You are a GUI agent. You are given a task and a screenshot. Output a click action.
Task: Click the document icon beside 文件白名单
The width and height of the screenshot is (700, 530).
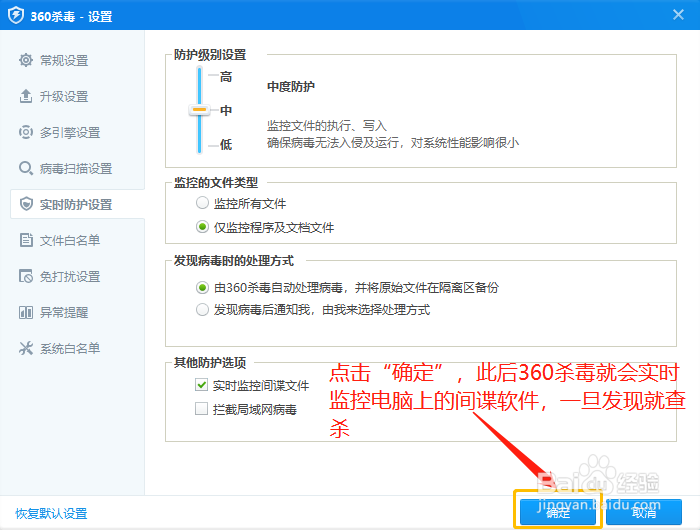click(x=26, y=240)
